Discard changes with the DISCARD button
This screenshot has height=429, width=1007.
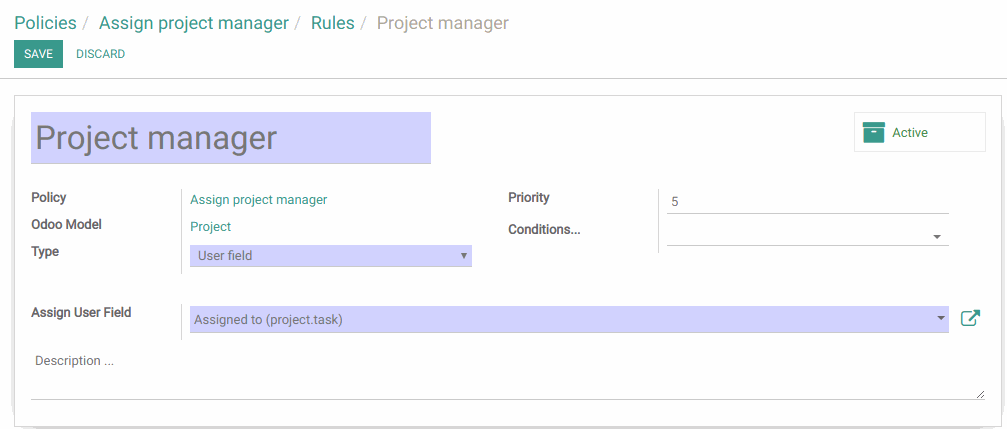tap(100, 54)
